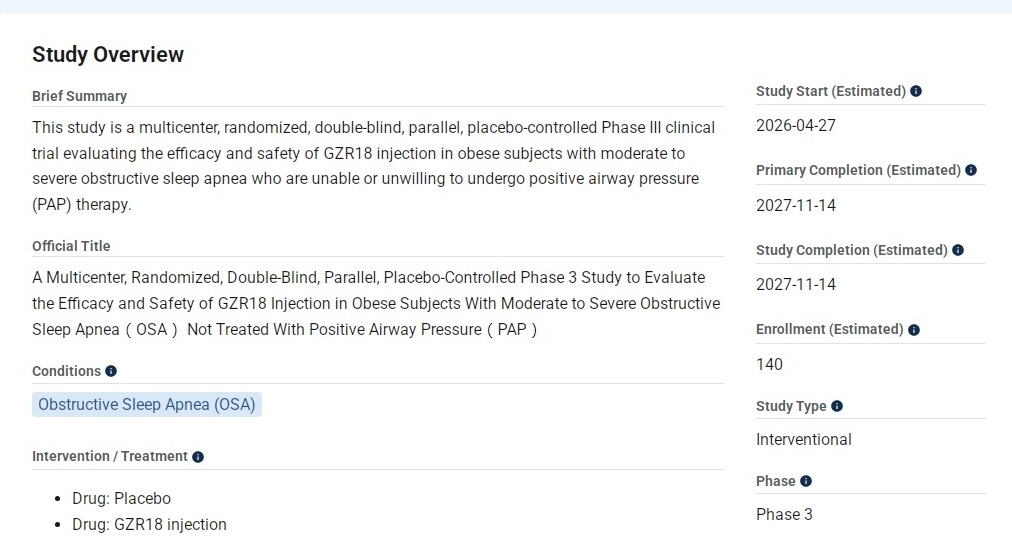
Task: Click the info icon beside Study Start (Estimated)
Action: 916,91
